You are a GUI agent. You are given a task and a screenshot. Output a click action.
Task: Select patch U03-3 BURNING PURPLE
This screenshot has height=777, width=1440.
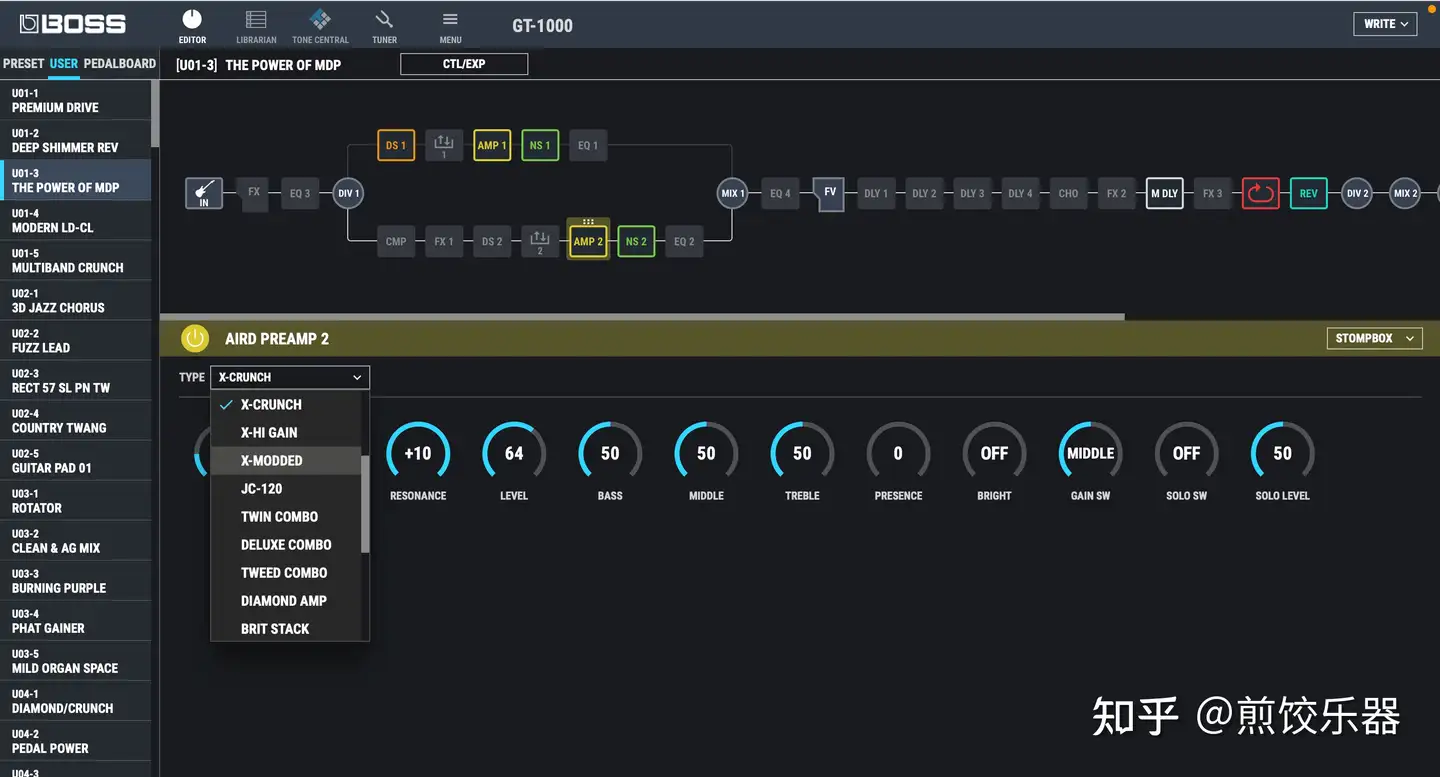click(75, 580)
